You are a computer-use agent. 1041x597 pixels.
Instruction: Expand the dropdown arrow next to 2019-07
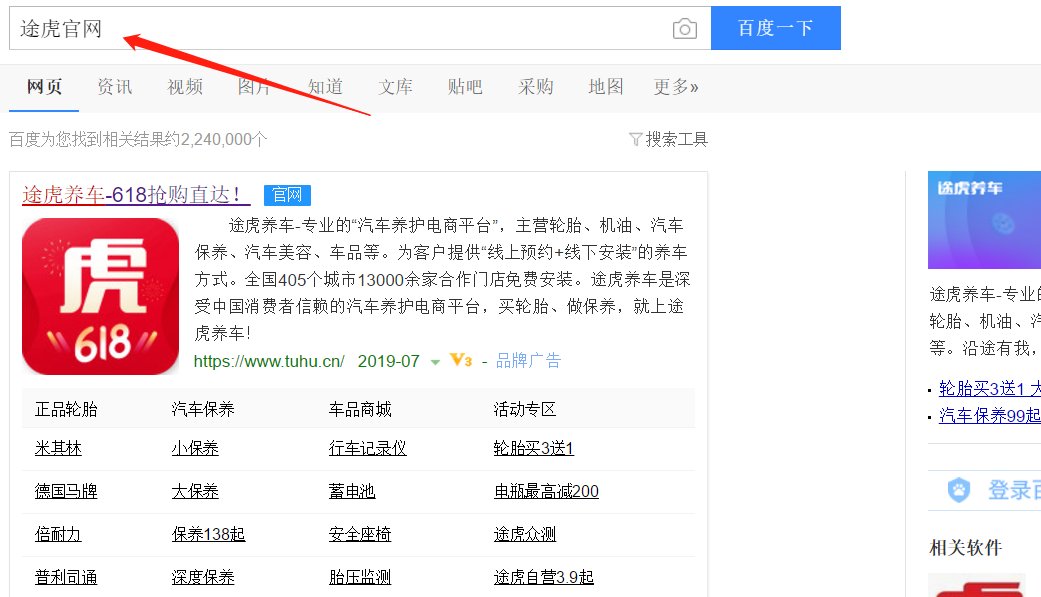coord(435,362)
